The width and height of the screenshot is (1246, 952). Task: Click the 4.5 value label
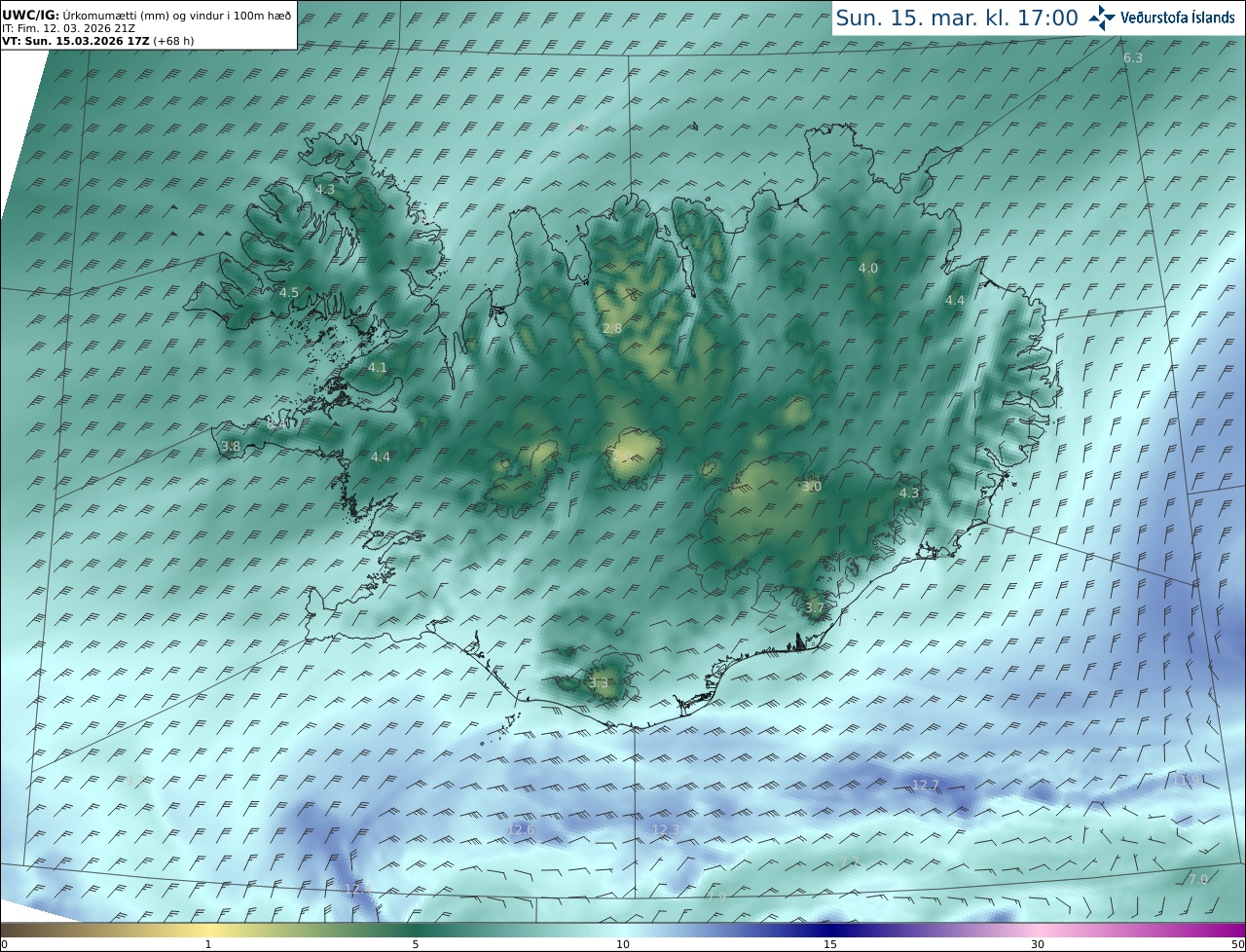pyautogui.click(x=289, y=293)
